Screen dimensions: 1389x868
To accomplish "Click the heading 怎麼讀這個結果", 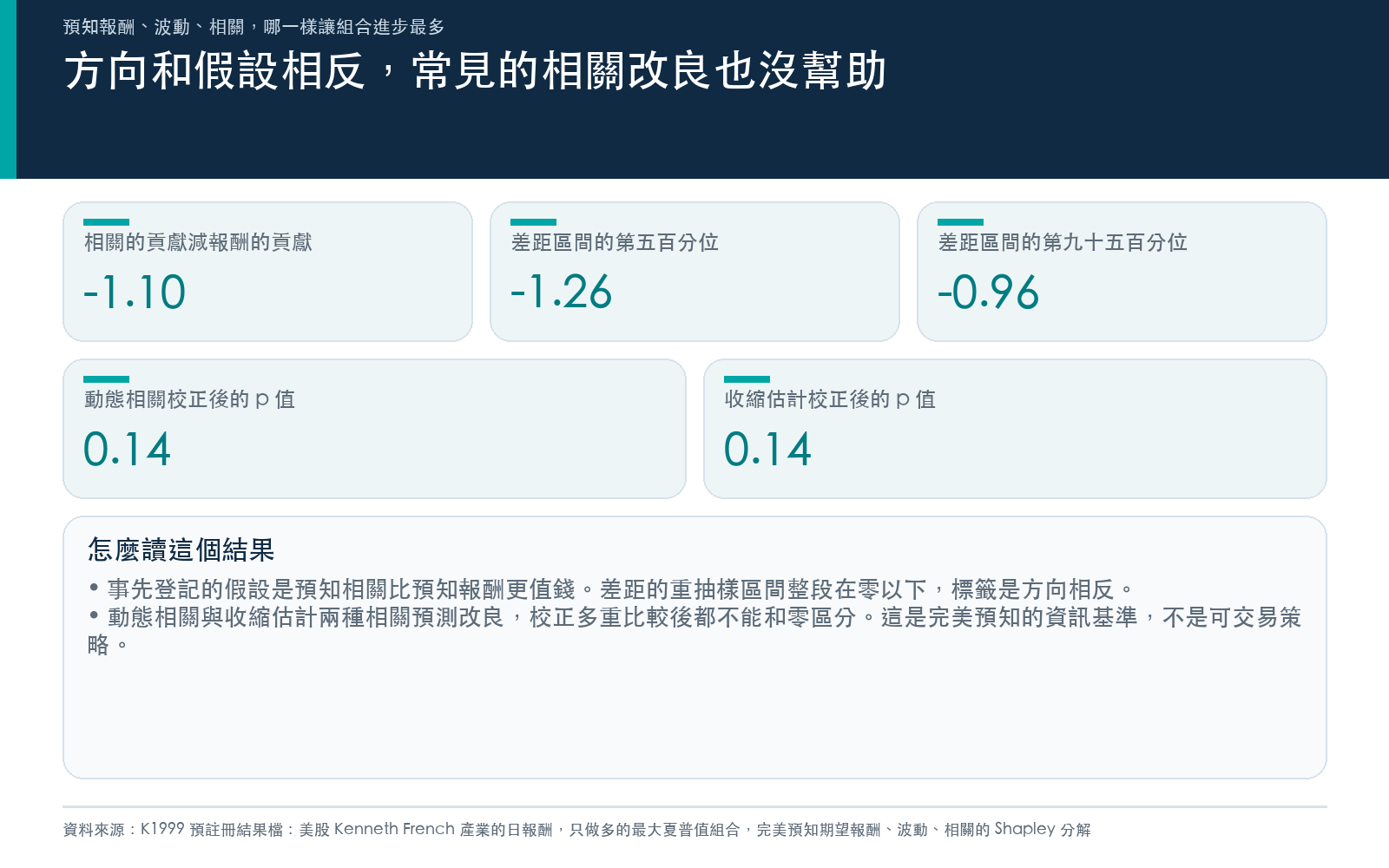I will click(x=181, y=549).
